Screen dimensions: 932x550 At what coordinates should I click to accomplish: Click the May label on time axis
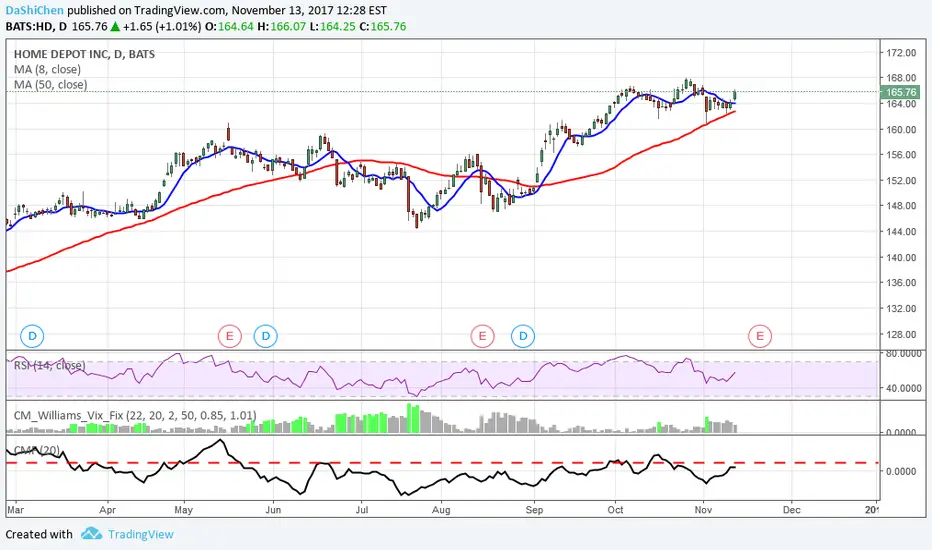184,510
